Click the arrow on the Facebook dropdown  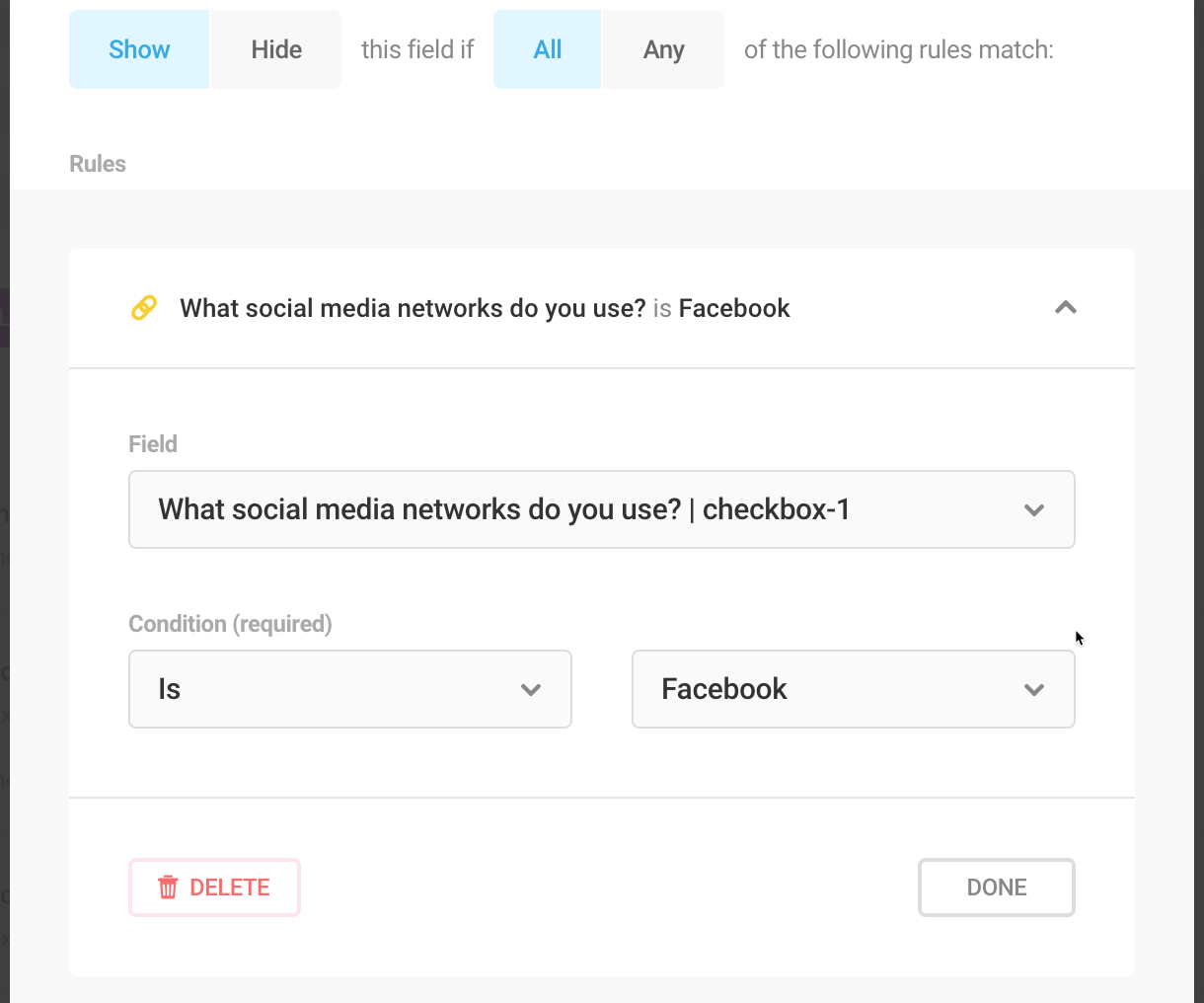[1034, 690]
